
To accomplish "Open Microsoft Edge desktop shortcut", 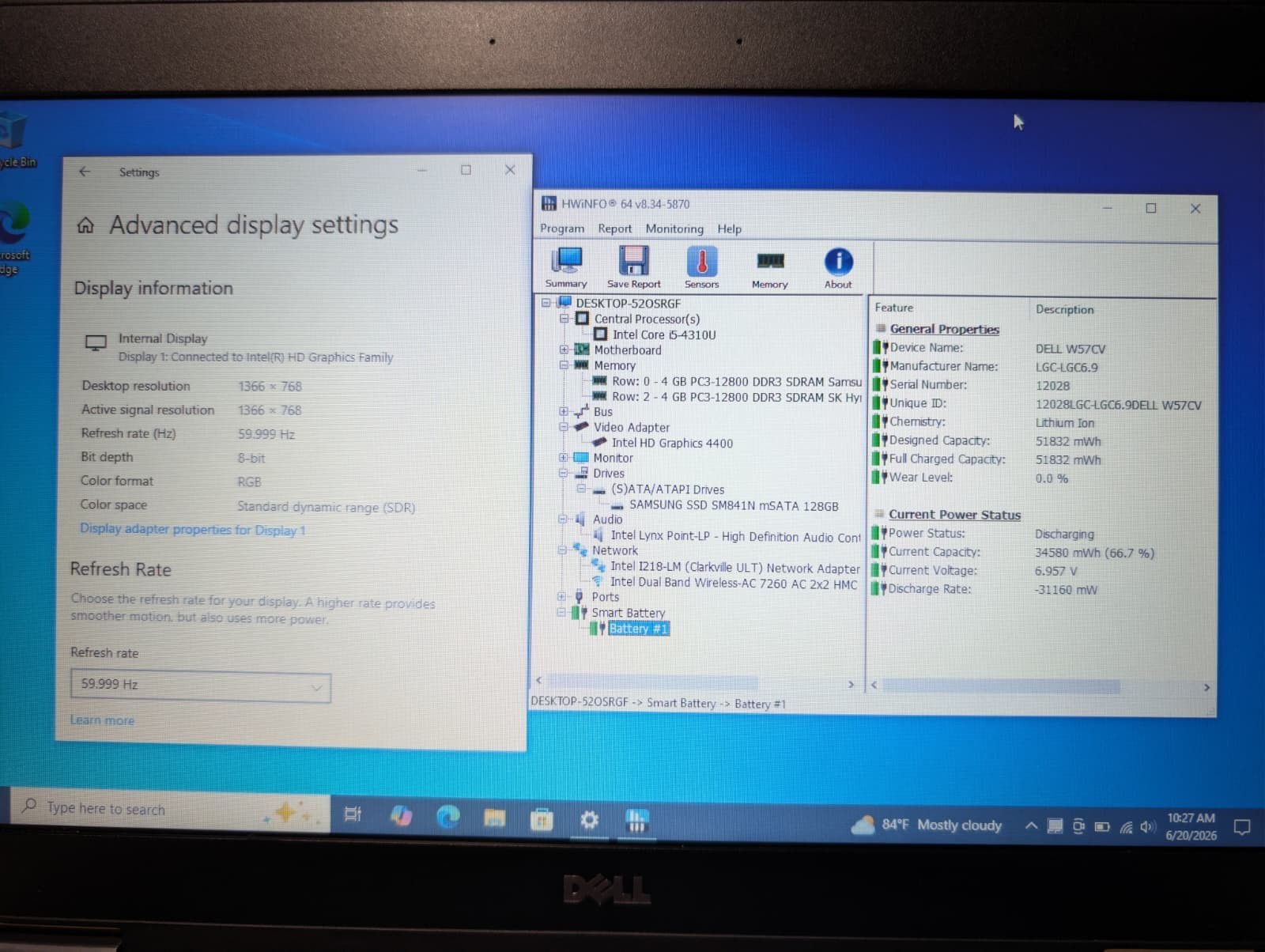I will [x=14, y=237].
